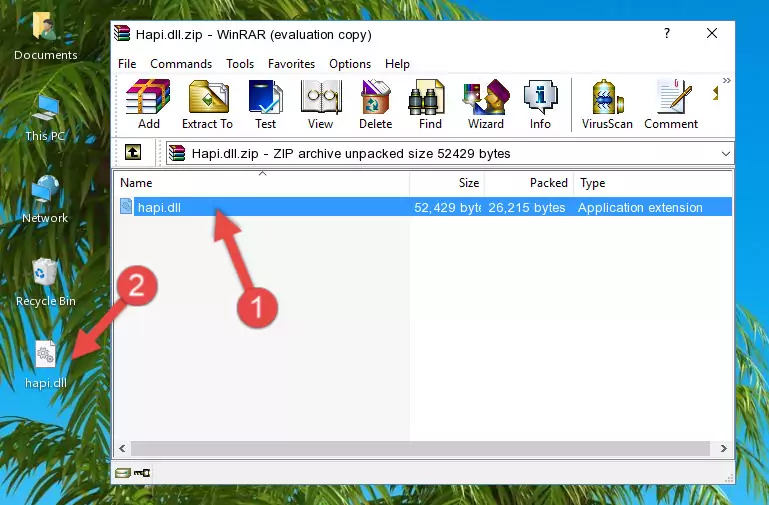The image size is (769, 505).
Task: Select the Network desktop icon
Action: point(45,200)
